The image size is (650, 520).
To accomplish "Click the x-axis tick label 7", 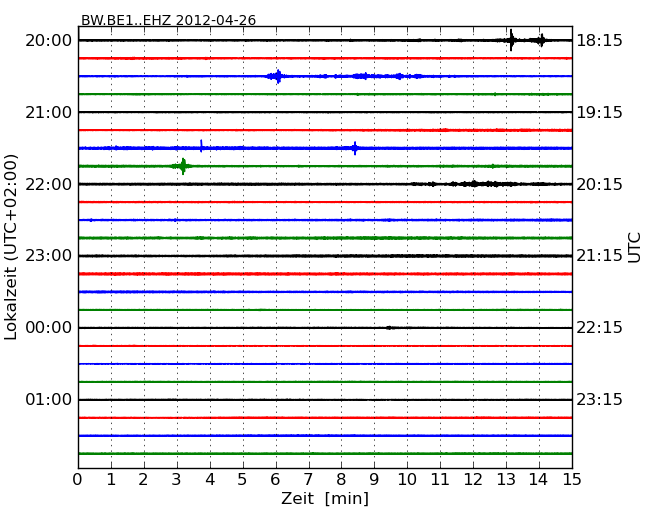I will (x=308, y=479).
